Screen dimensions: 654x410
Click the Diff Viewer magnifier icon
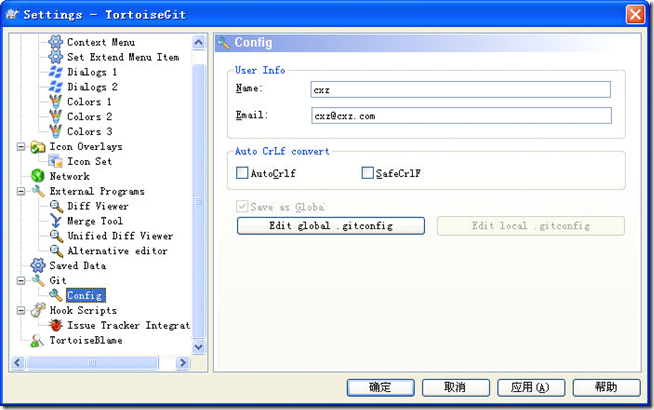pos(56,206)
